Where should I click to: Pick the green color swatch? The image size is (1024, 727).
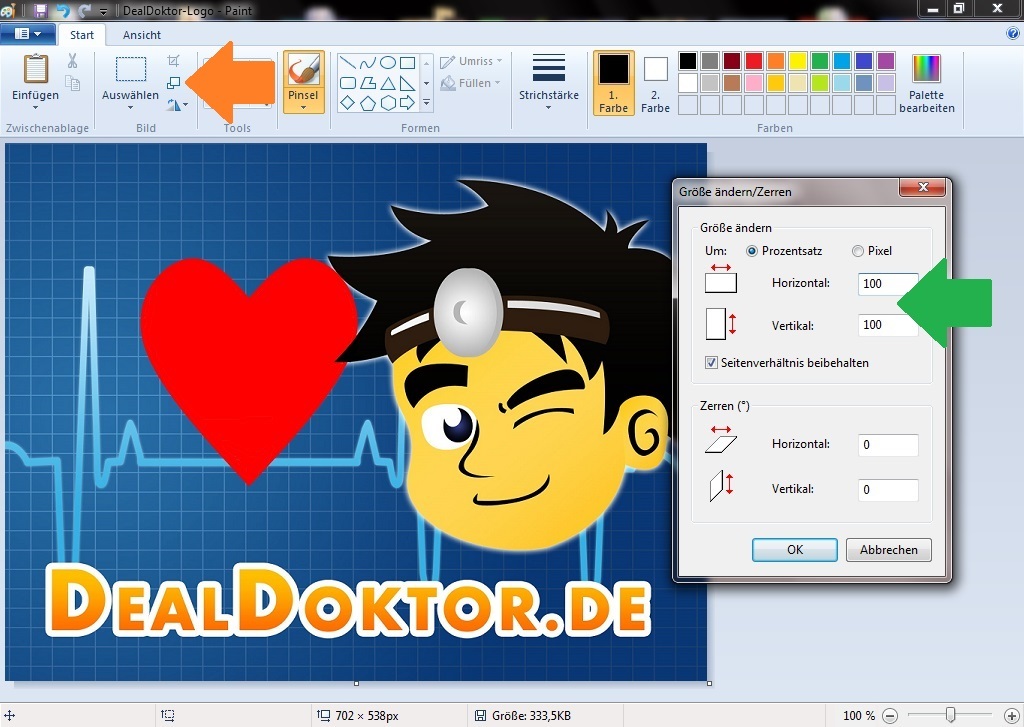820,61
